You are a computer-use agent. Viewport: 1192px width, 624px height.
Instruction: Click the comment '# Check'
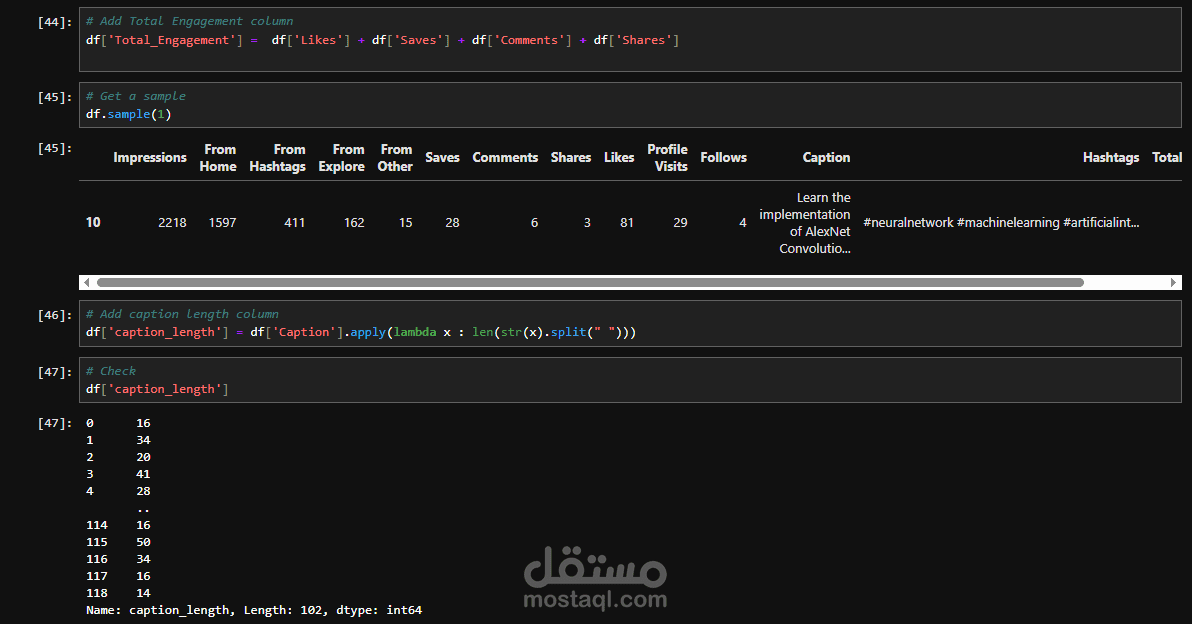(111, 371)
